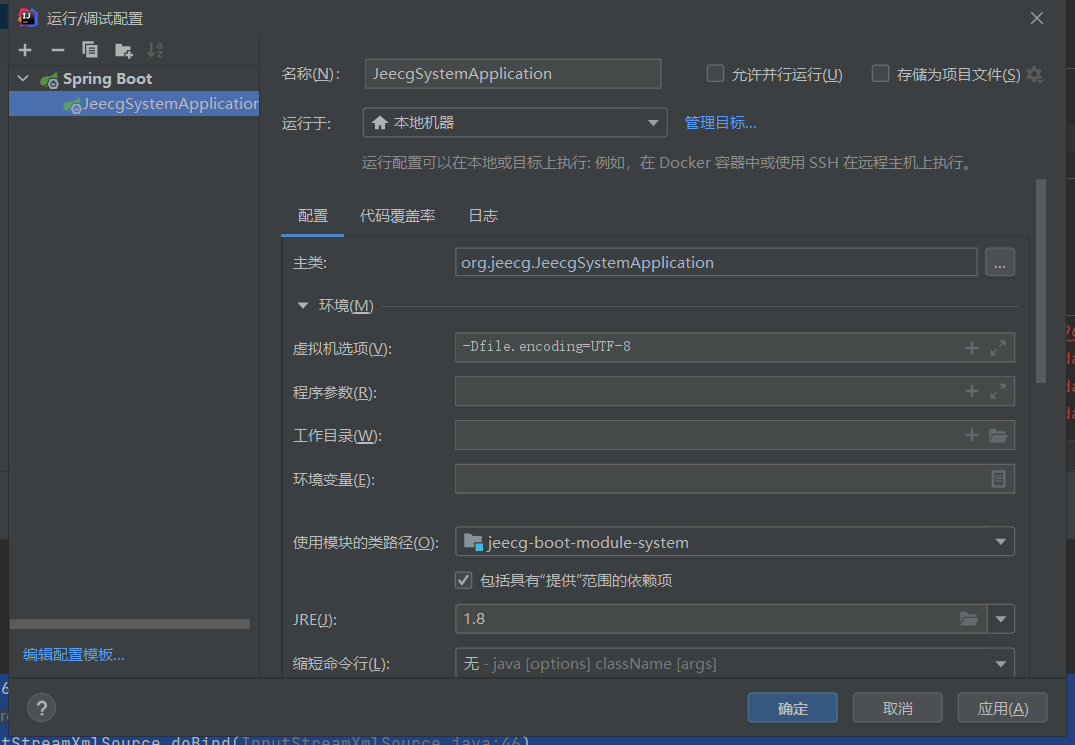Image resolution: width=1075 pixels, height=745 pixels.
Task: Open the 本地机器 run target dropdown
Action: tap(655, 122)
